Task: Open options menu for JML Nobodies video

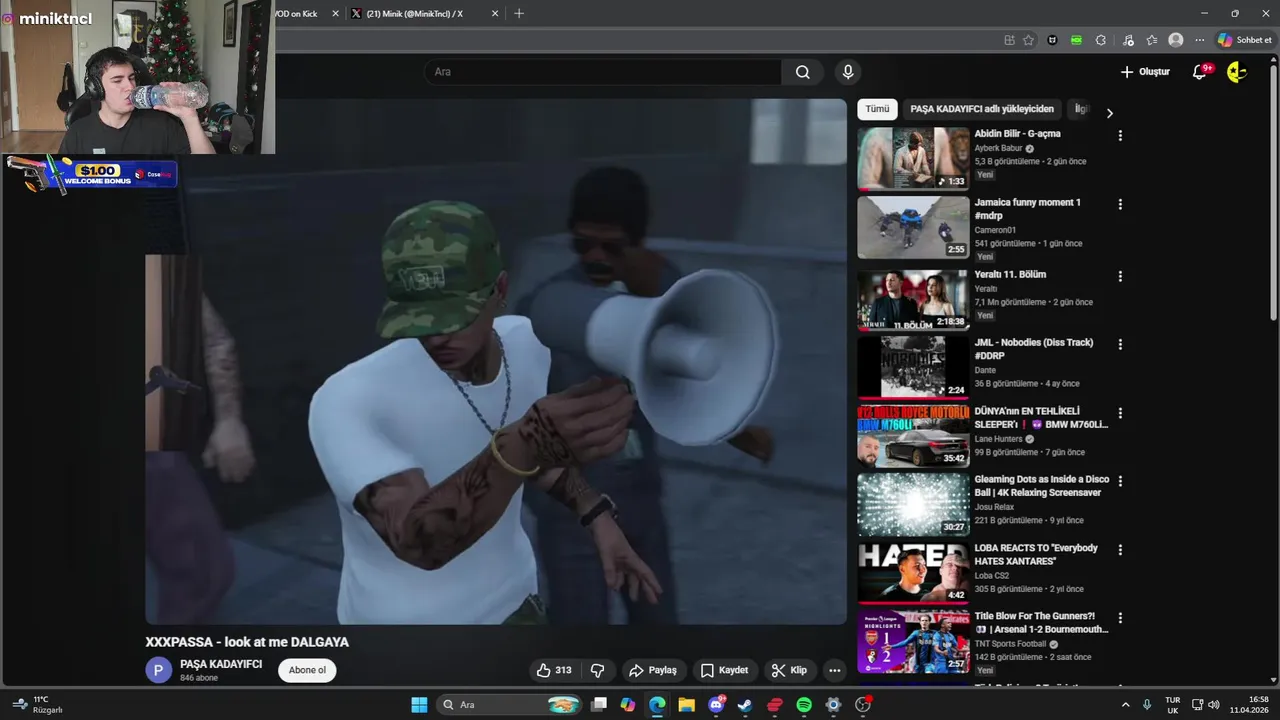Action: tap(1120, 344)
